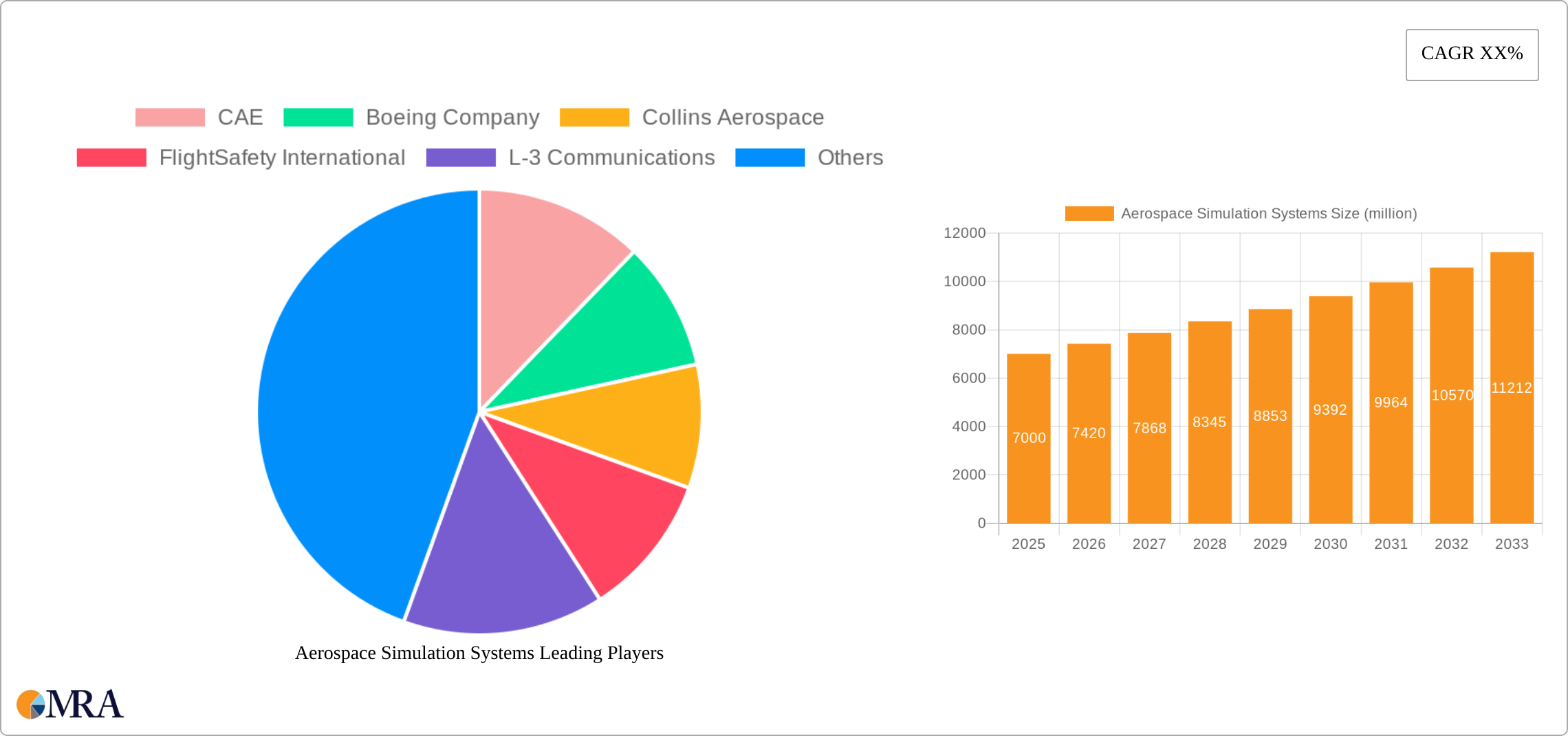Select the 2029 x-axis label
The width and height of the screenshot is (1568, 736).
[x=1270, y=544]
